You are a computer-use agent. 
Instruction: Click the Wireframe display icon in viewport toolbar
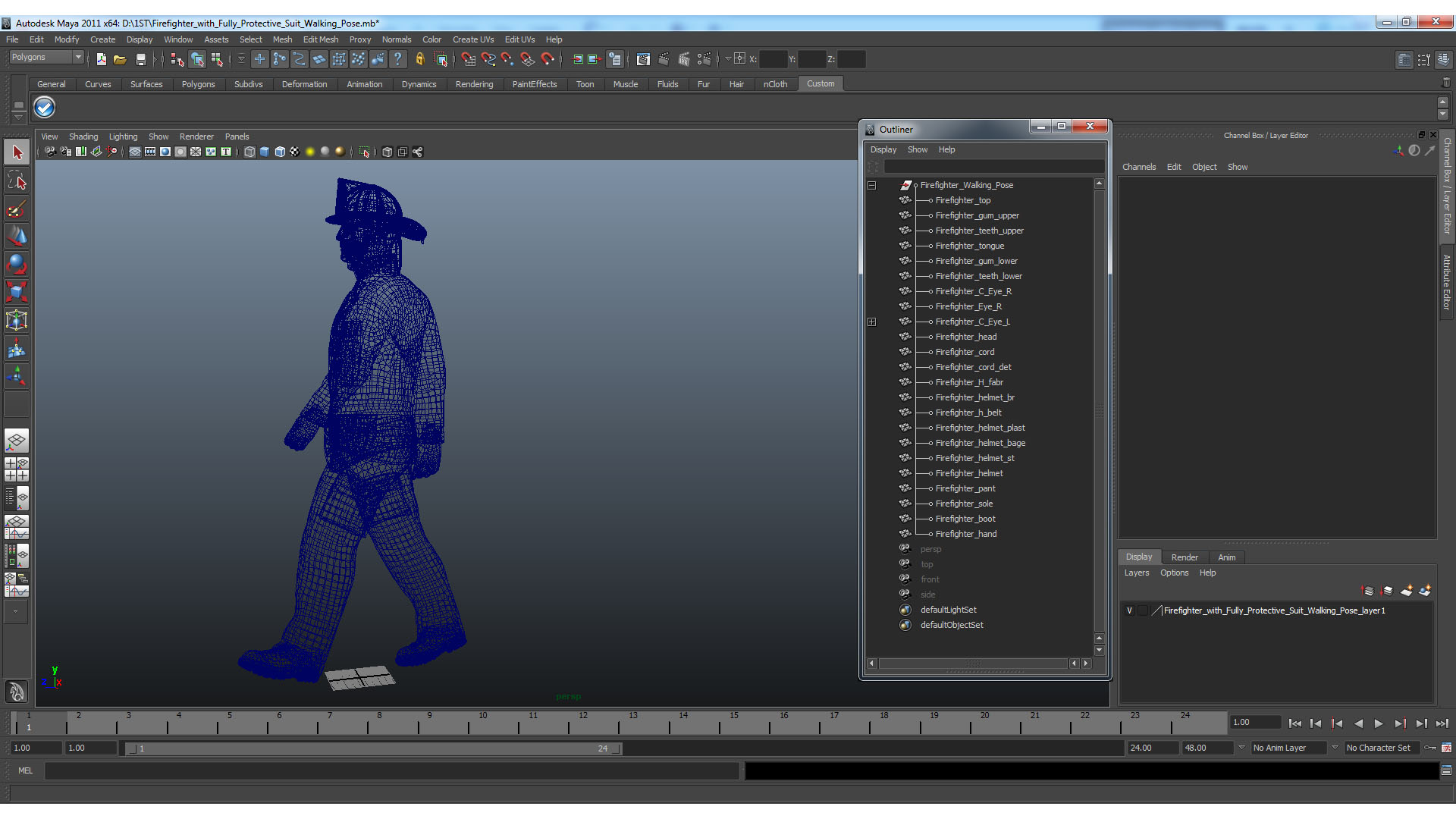point(249,152)
